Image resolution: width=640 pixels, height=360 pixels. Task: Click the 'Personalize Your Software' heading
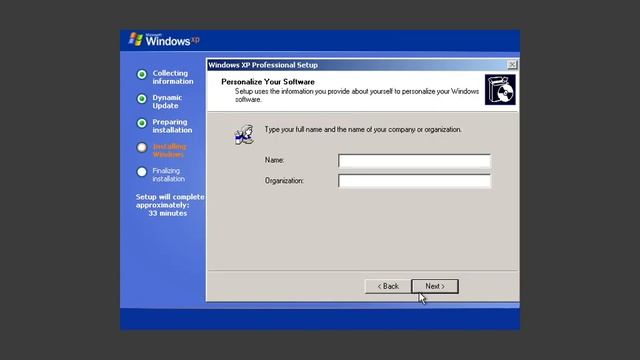(x=268, y=82)
